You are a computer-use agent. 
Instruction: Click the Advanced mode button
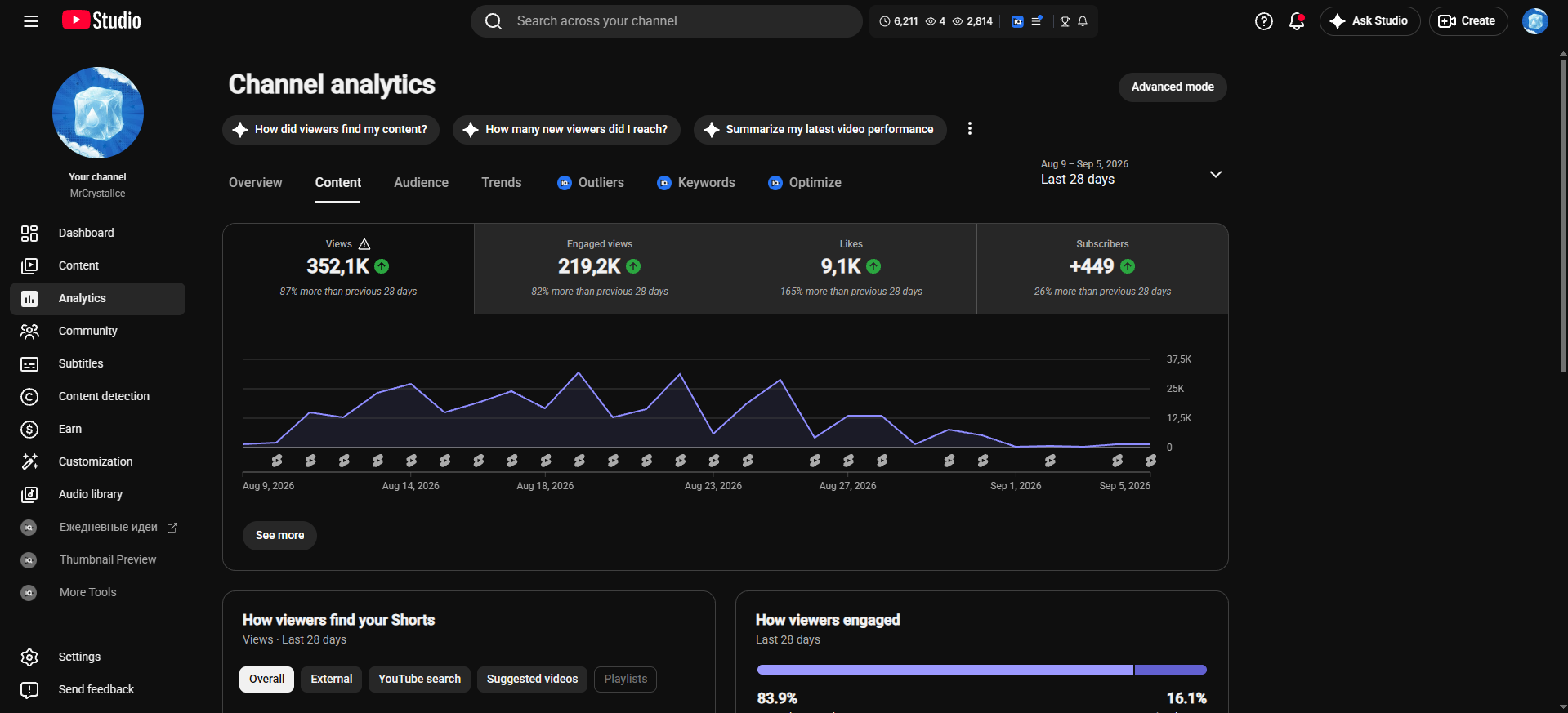coord(1173,87)
